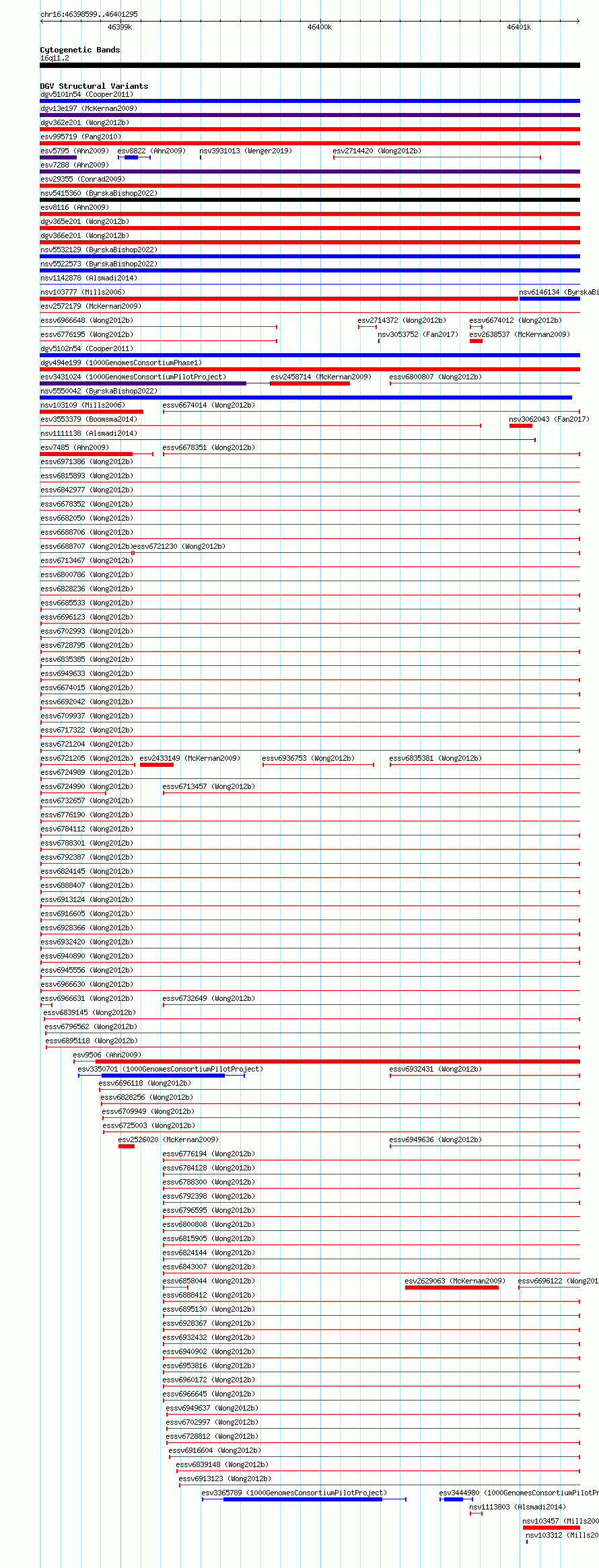Click the 46401k ruler tick label
Viewport: 599px width, 1568px height.
point(519,27)
